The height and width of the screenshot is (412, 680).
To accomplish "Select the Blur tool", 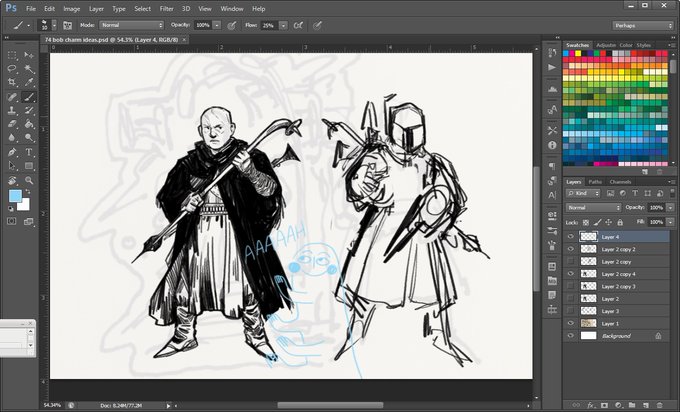I will 12,137.
